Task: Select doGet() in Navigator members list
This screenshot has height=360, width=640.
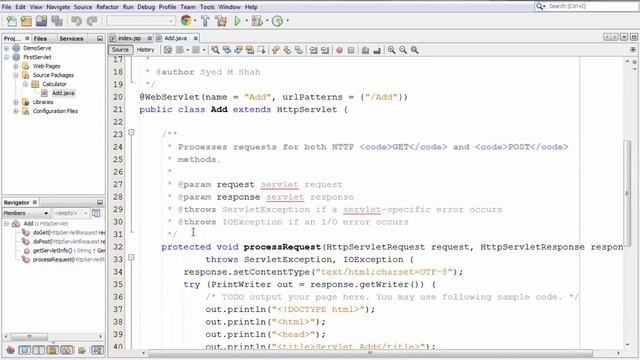Action: point(64,233)
